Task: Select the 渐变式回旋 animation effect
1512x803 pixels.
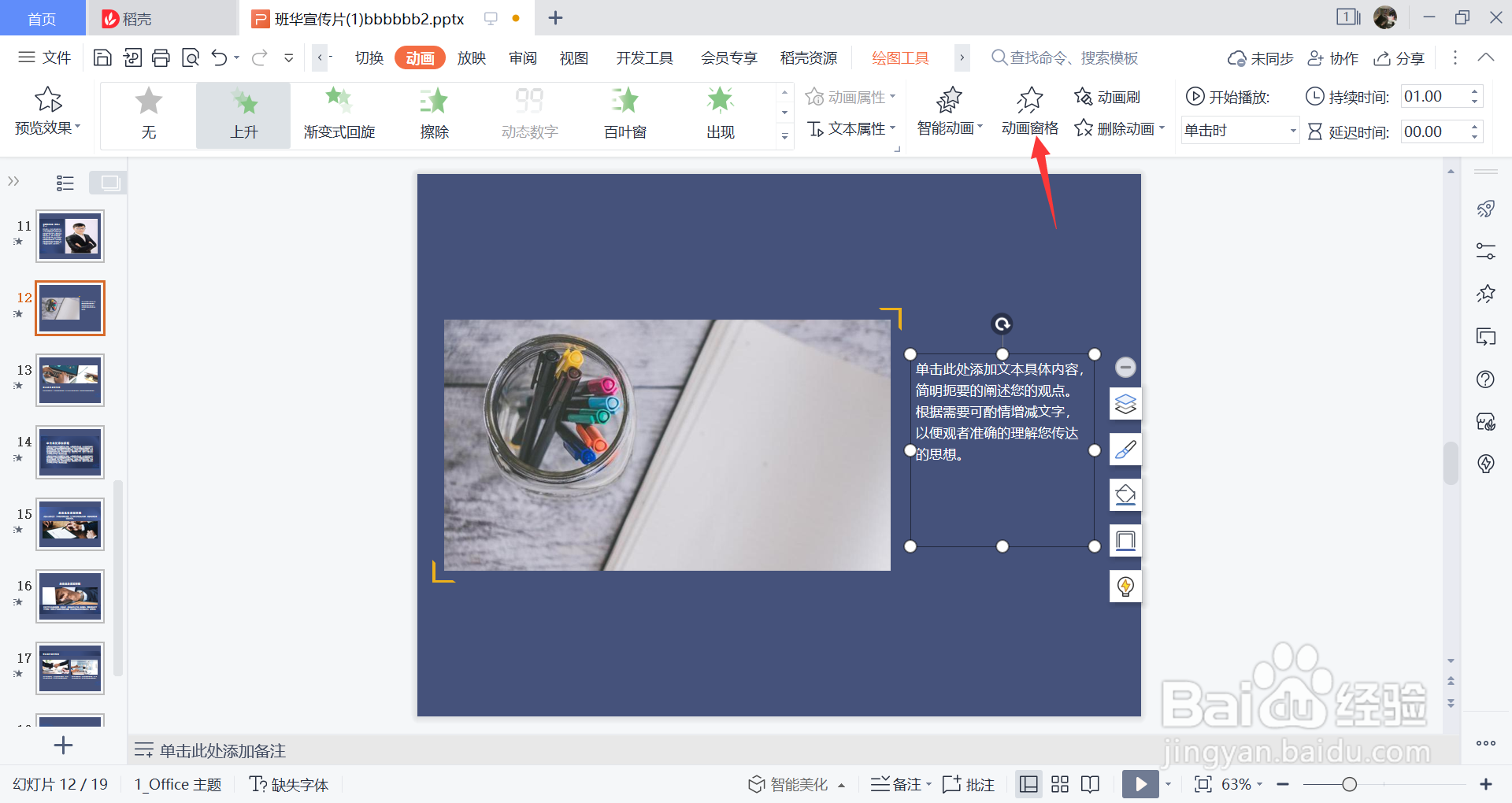Action: tap(339, 115)
